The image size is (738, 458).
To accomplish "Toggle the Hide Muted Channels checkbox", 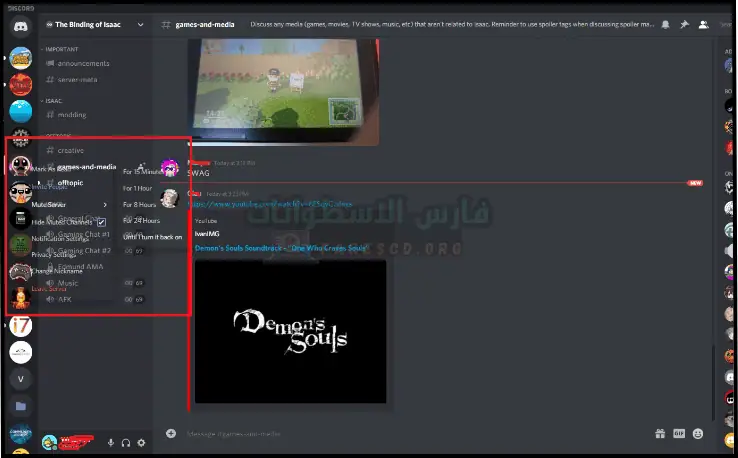I will click(101, 222).
